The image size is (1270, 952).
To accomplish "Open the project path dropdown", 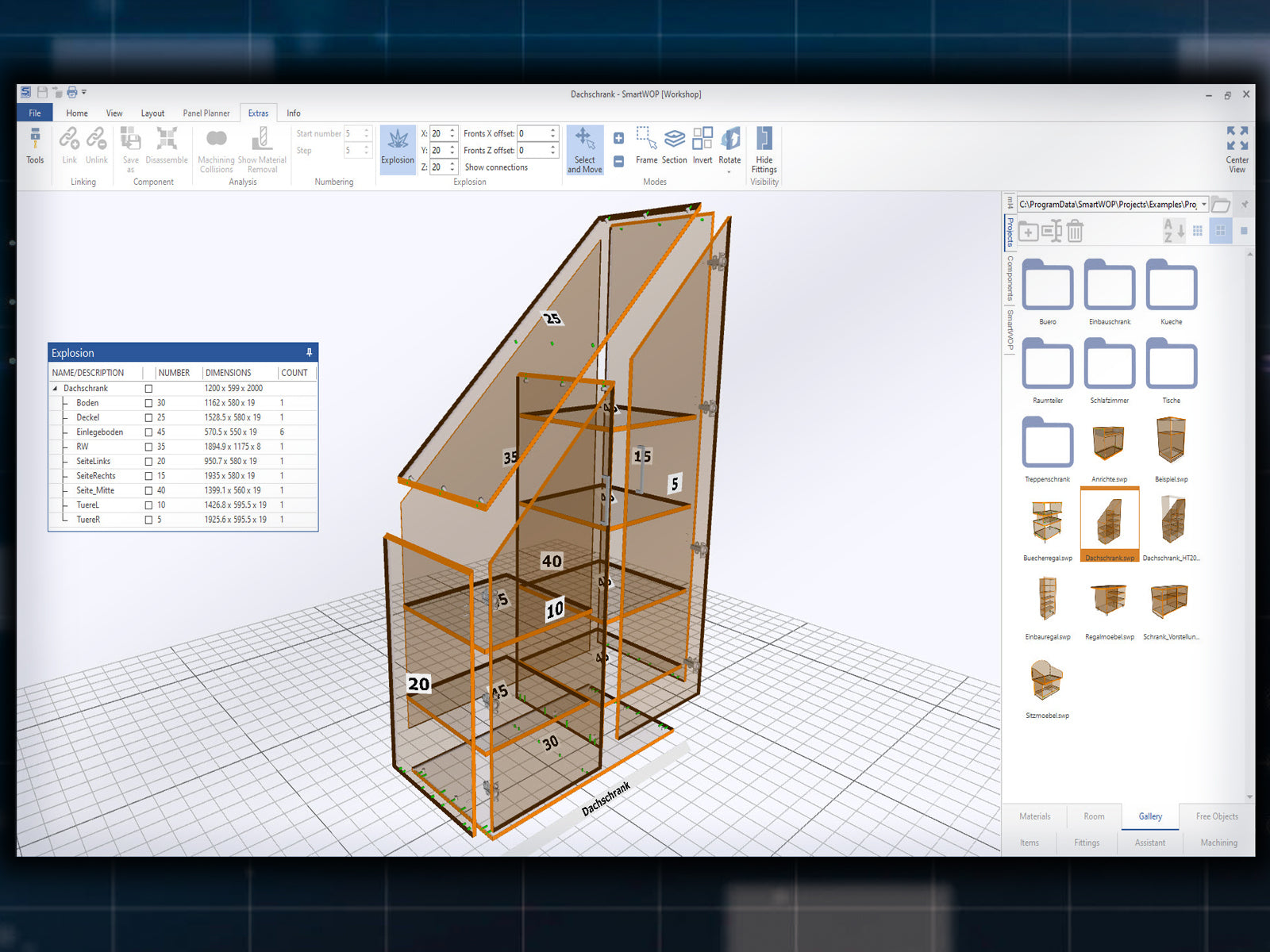I will tap(1203, 205).
